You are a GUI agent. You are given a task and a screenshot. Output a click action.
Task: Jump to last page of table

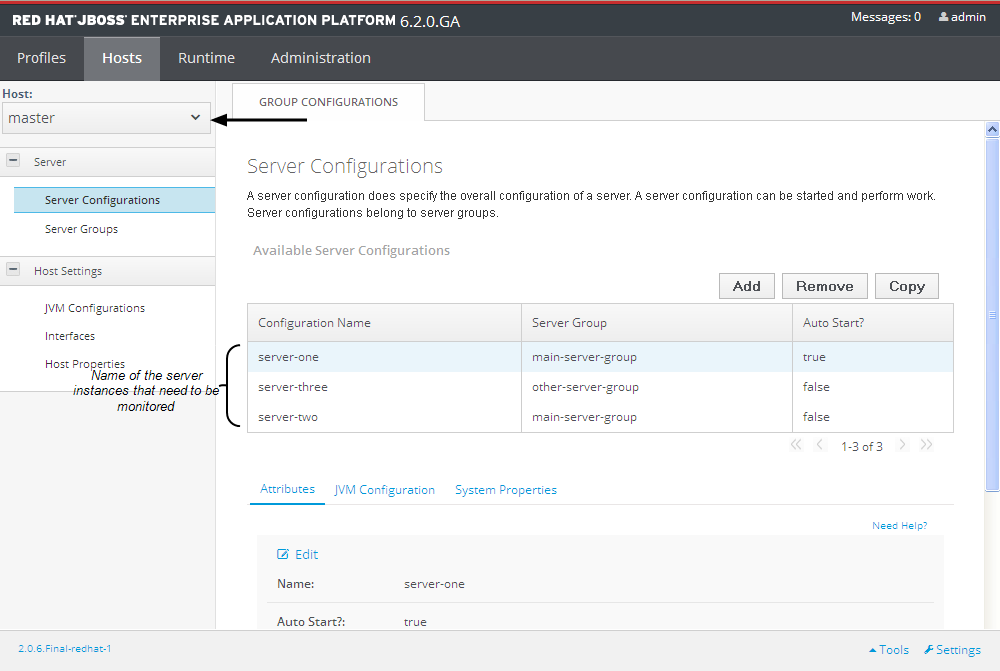[x=926, y=445]
